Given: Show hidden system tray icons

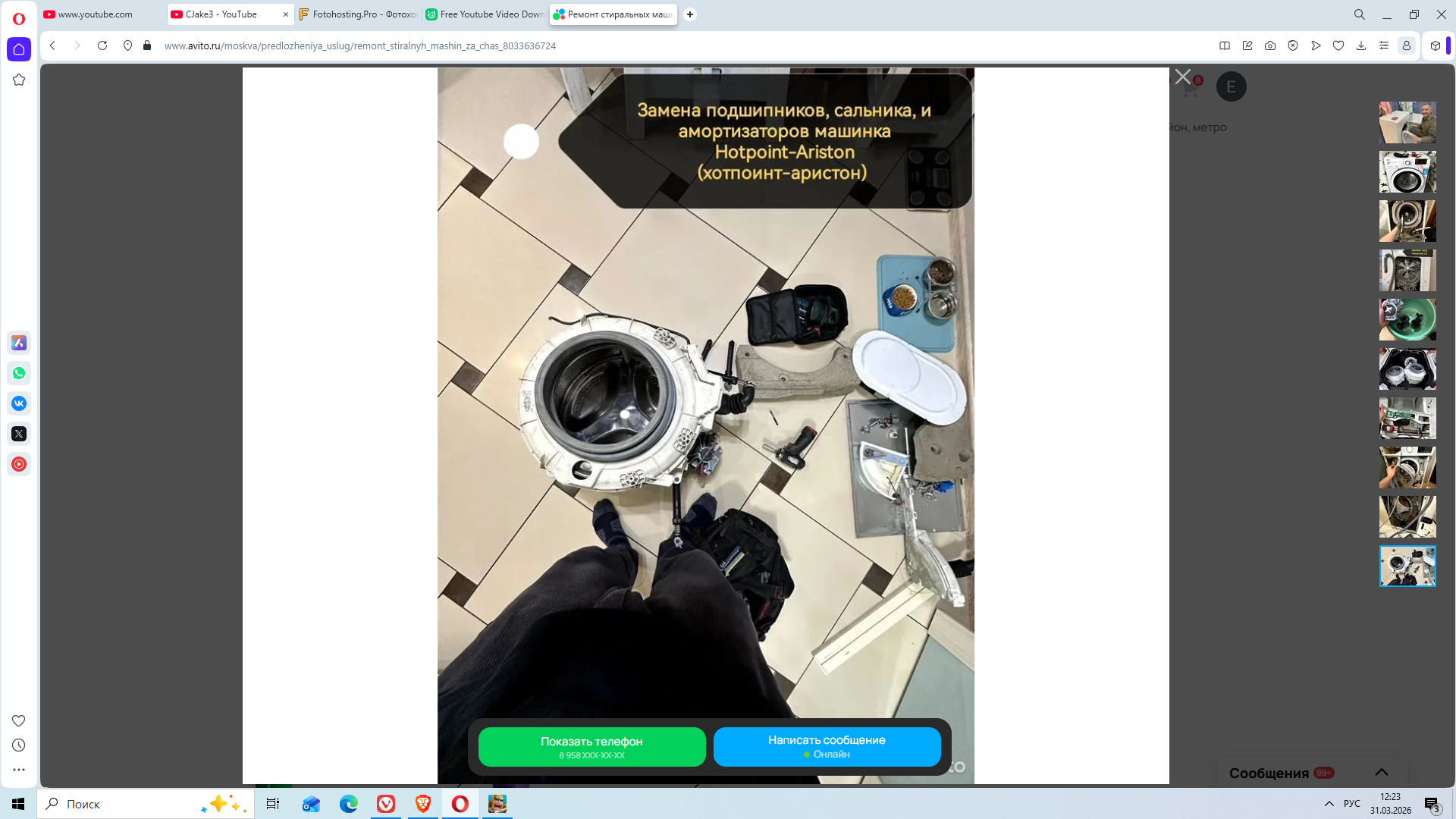Looking at the screenshot, I should [1329, 804].
